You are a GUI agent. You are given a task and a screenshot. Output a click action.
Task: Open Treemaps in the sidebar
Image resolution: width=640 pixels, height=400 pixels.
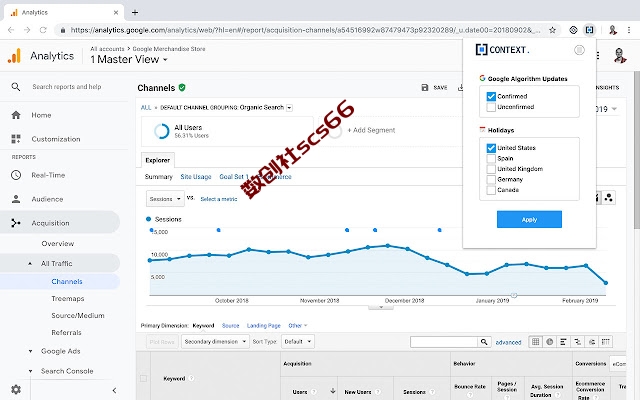(68, 299)
